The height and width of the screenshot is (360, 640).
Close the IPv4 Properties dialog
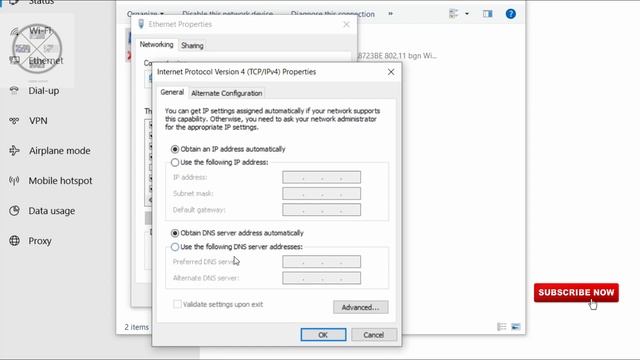point(391,72)
